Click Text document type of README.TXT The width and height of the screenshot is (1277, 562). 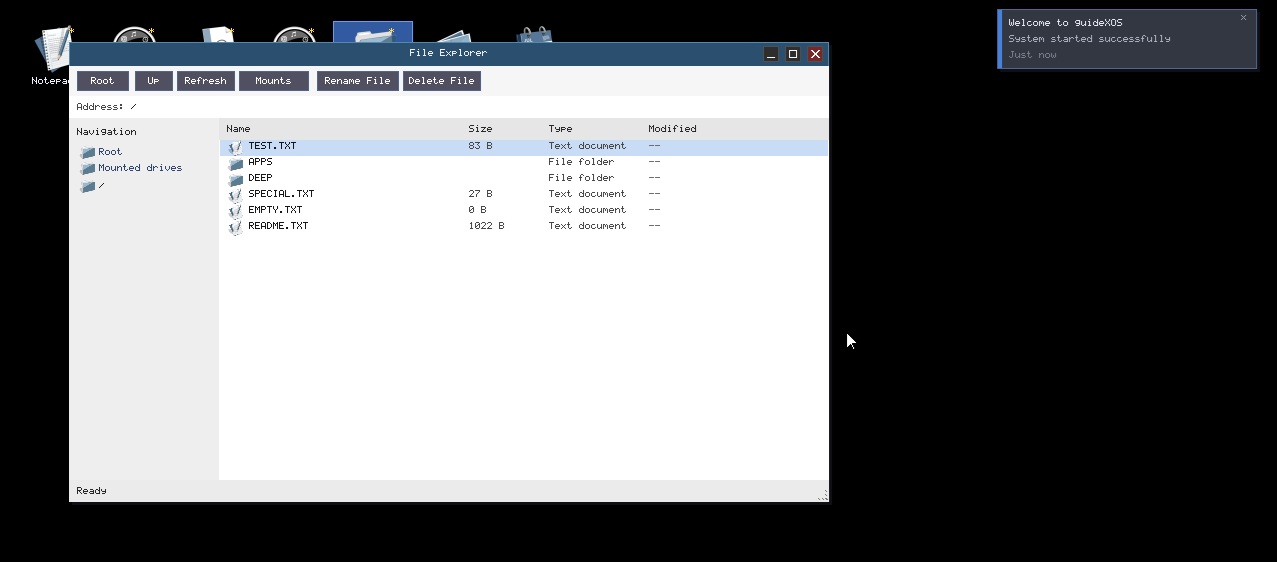pos(587,226)
